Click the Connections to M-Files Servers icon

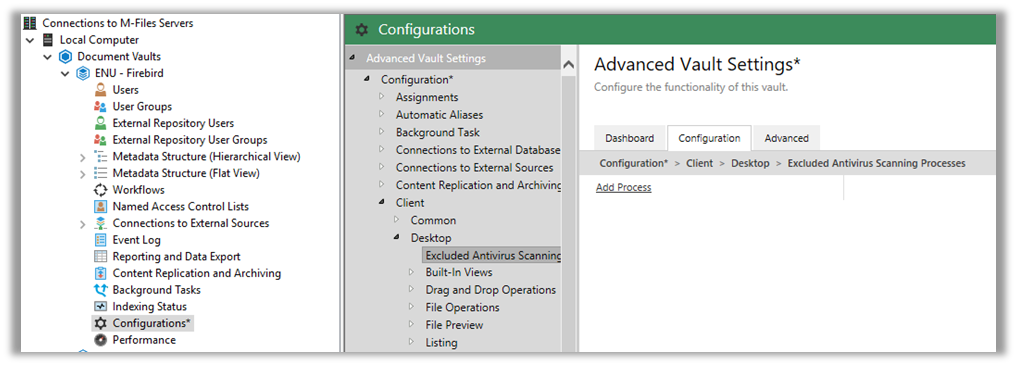point(30,23)
